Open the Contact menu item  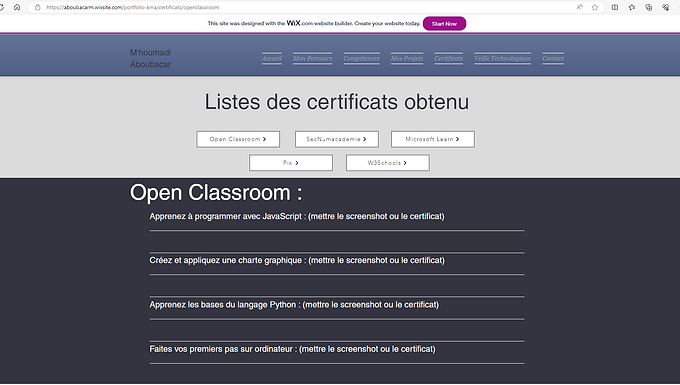553,59
